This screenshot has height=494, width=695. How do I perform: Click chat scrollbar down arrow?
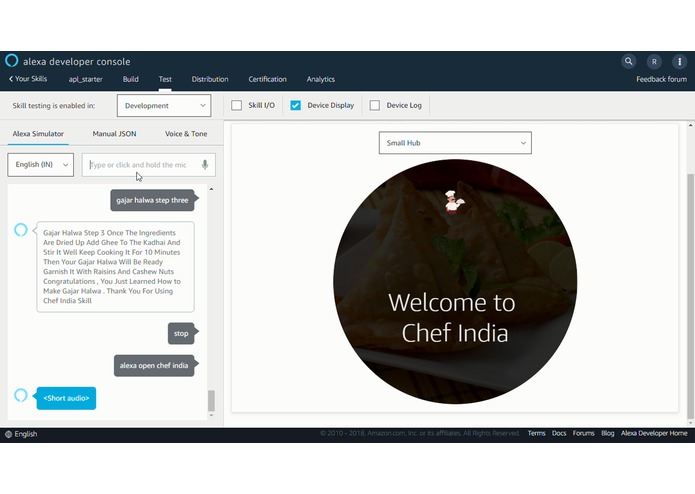tap(211, 416)
